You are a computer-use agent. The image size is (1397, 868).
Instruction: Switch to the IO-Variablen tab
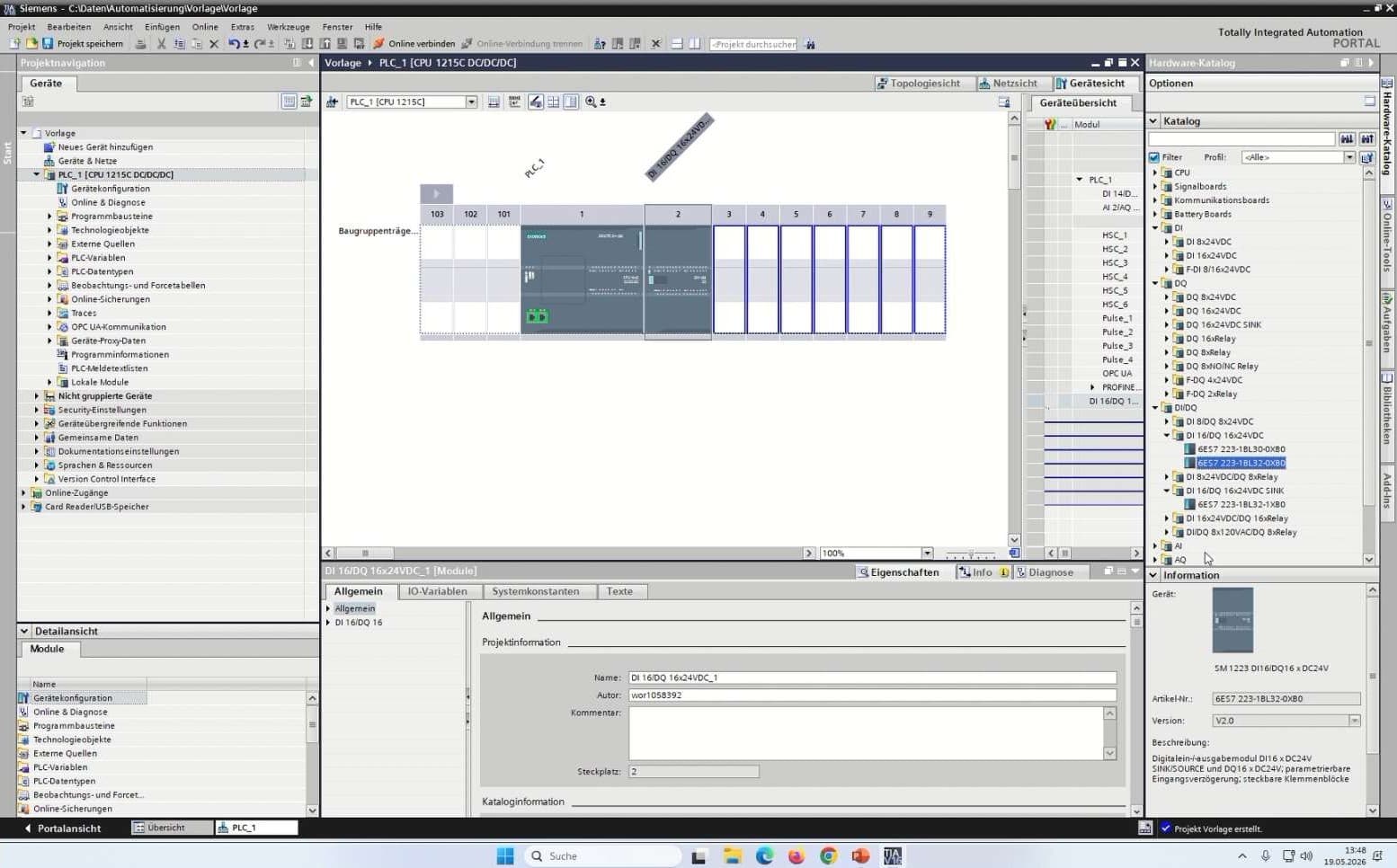[437, 591]
